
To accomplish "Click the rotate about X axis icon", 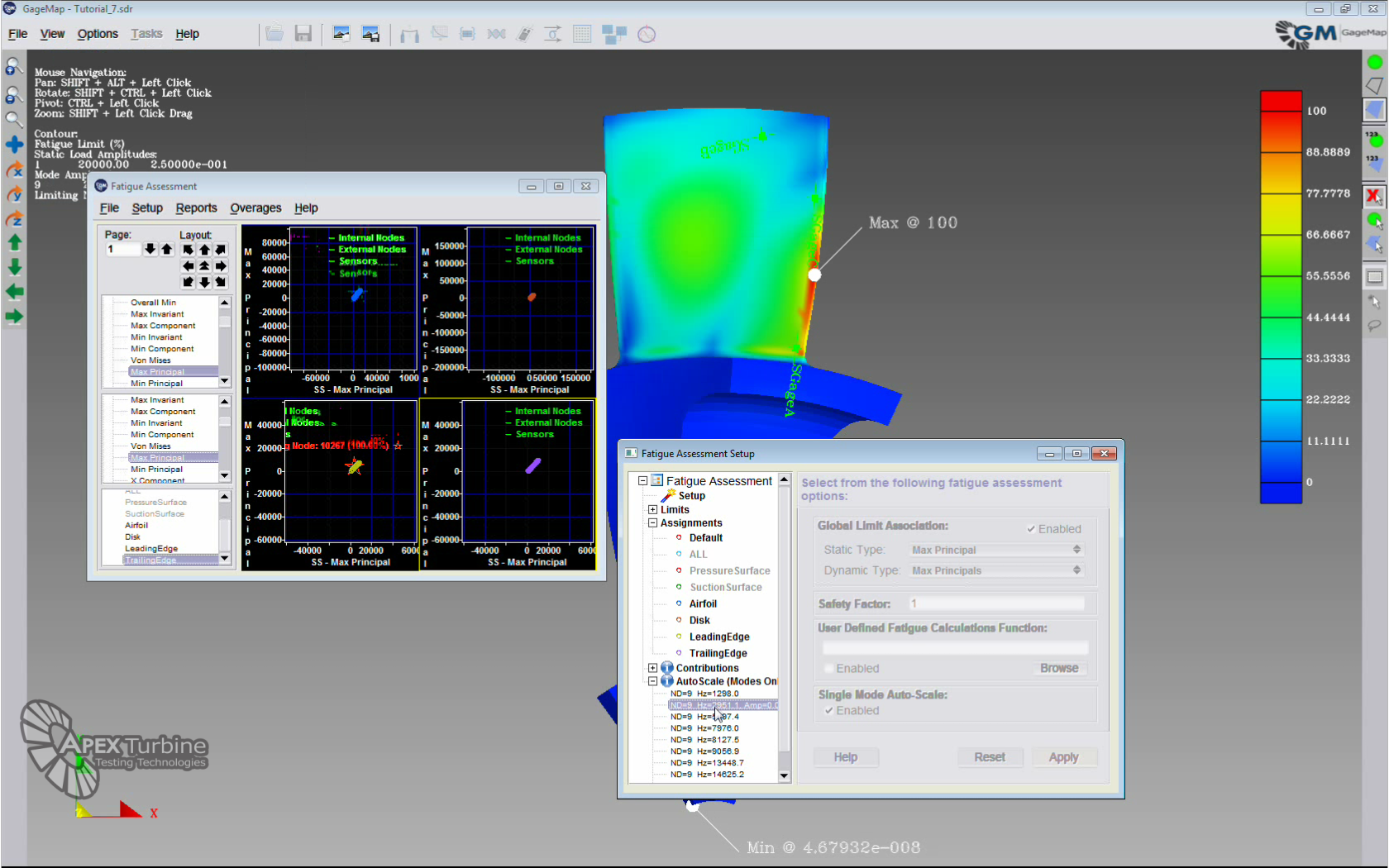I will [14, 169].
